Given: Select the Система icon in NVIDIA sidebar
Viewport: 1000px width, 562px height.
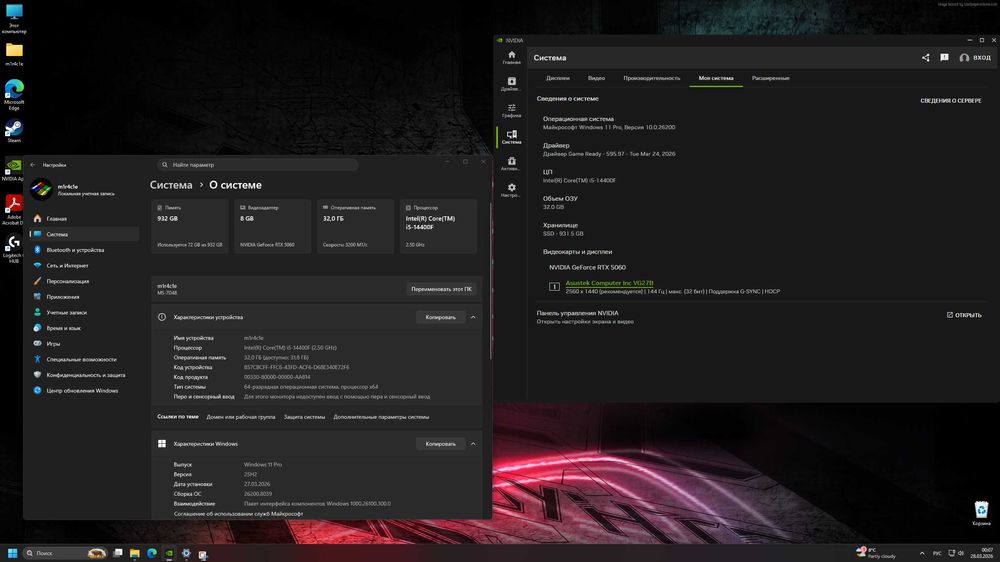Looking at the screenshot, I should pos(511,137).
